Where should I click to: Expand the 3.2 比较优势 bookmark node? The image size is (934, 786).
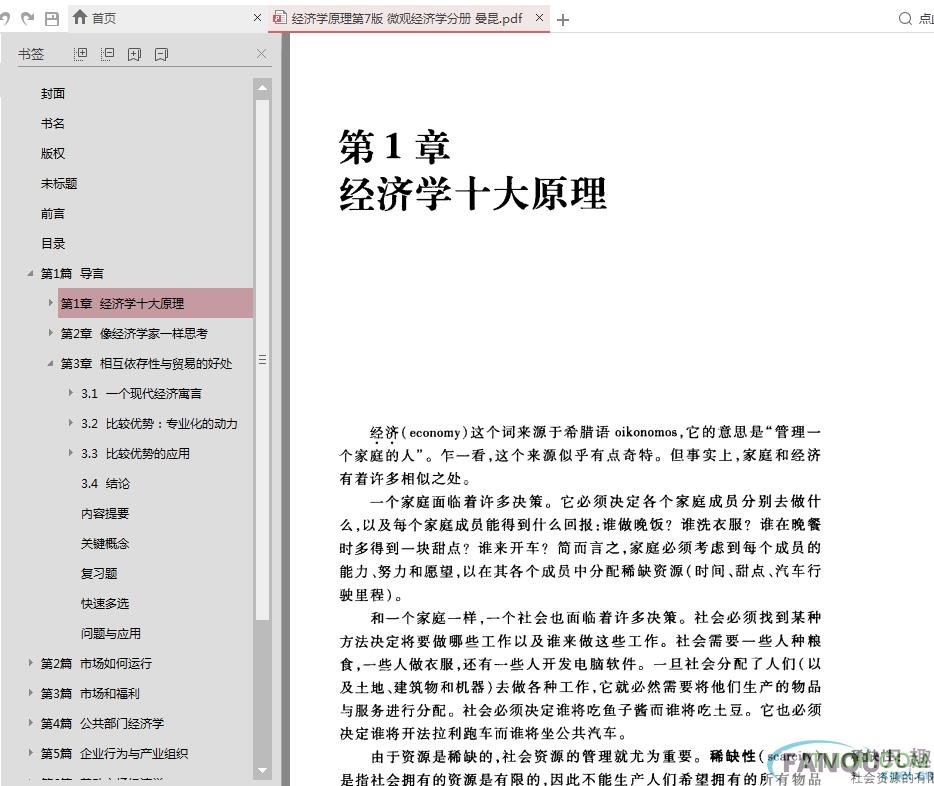point(71,423)
